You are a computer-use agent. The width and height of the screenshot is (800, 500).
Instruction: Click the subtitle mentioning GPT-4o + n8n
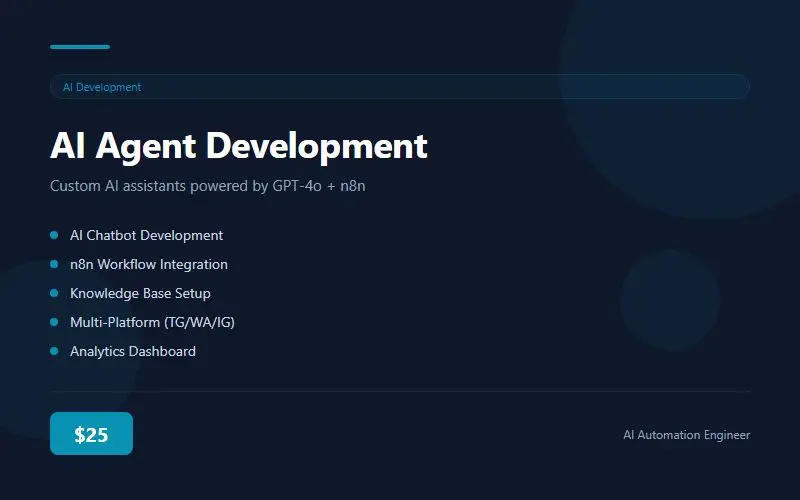pyautogui.click(x=208, y=186)
